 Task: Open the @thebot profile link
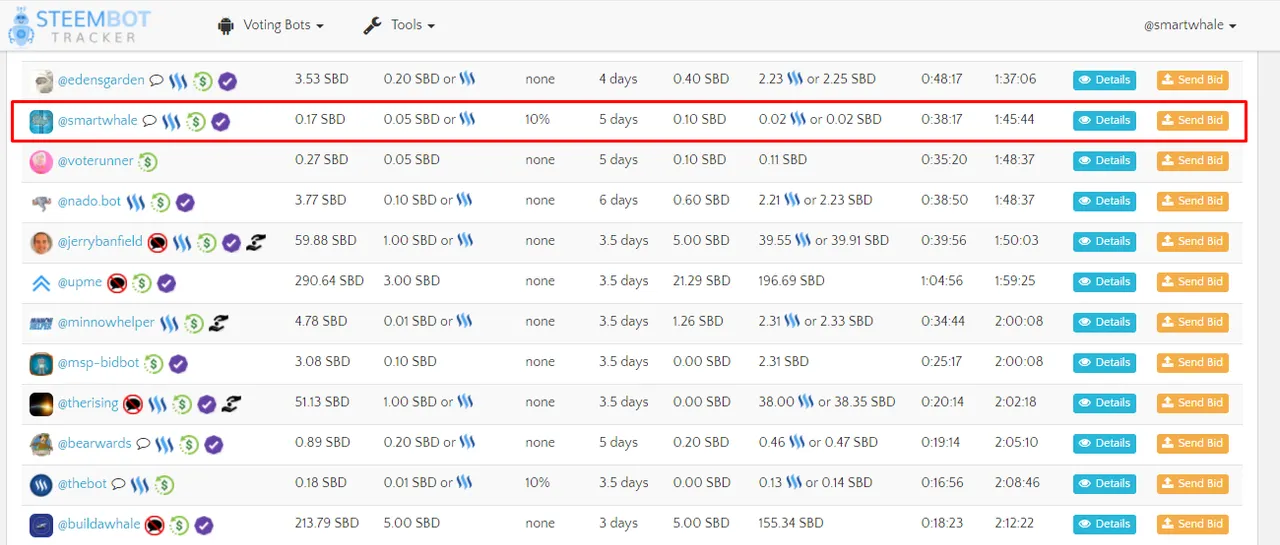tap(82, 483)
